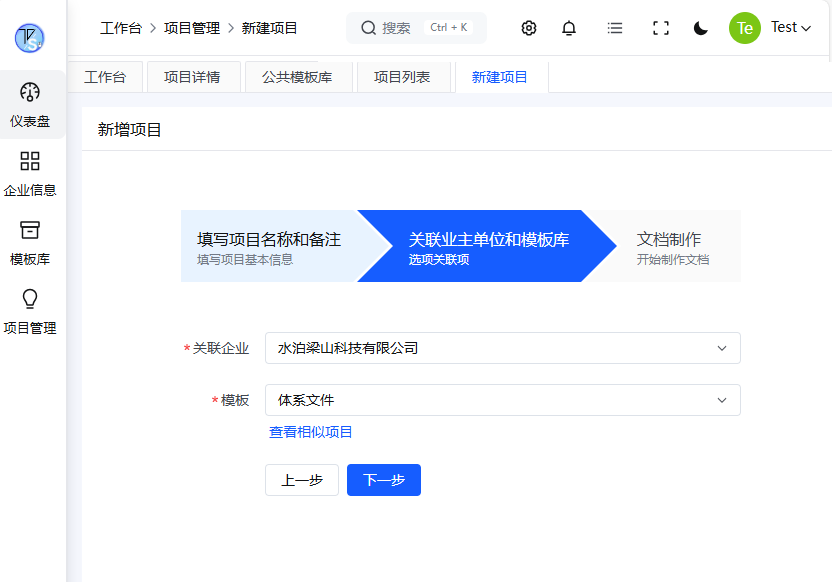Switch to the 项目列表 tab

402,76
